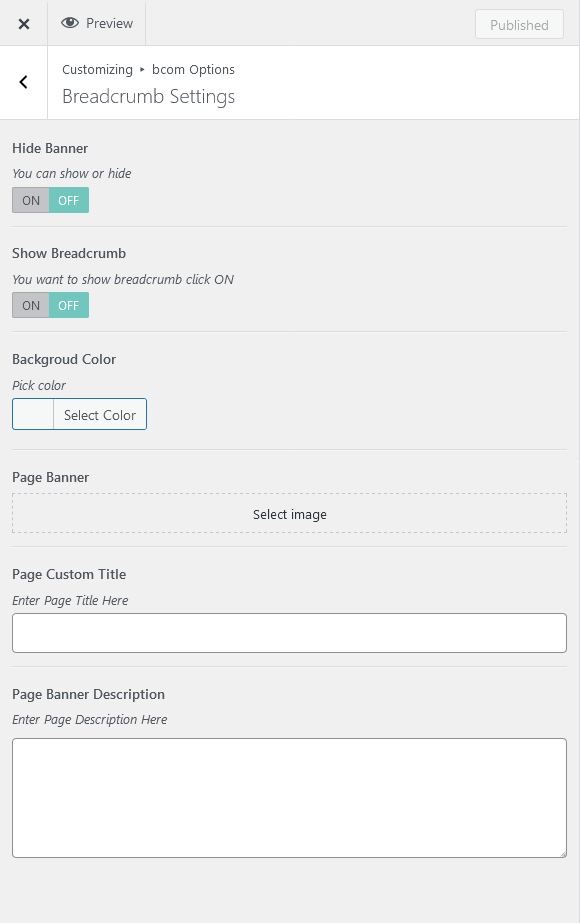Switch Show Breadcrumb to OFF
The height and width of the screenshot is (923, 580).
pos(69,306)
